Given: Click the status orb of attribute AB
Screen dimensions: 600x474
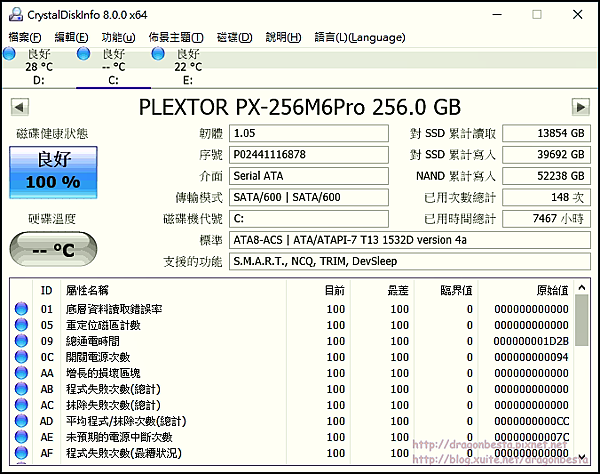Looking at the screenshot, I should coord(21,389).
